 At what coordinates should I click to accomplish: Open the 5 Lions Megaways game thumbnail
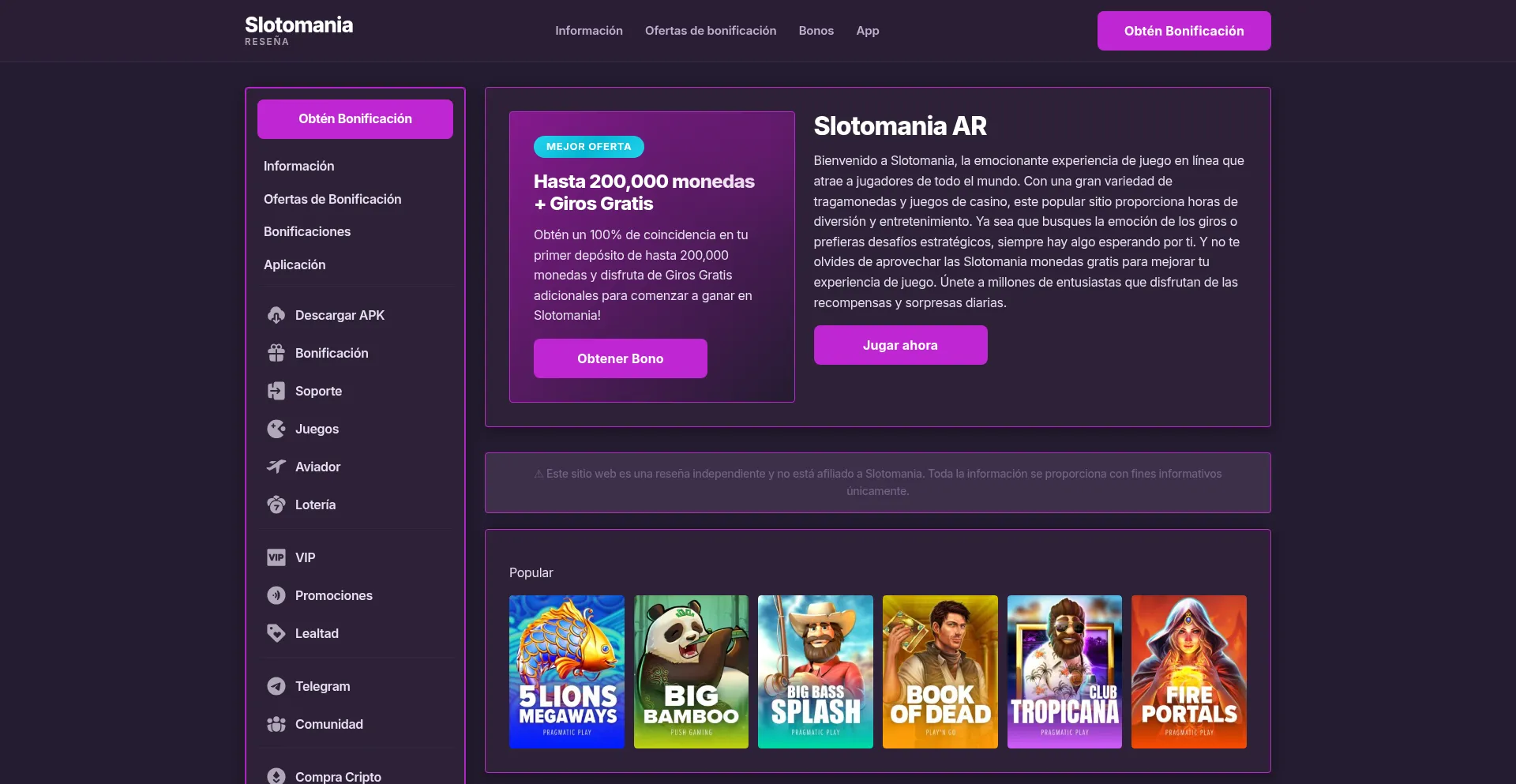567,672
